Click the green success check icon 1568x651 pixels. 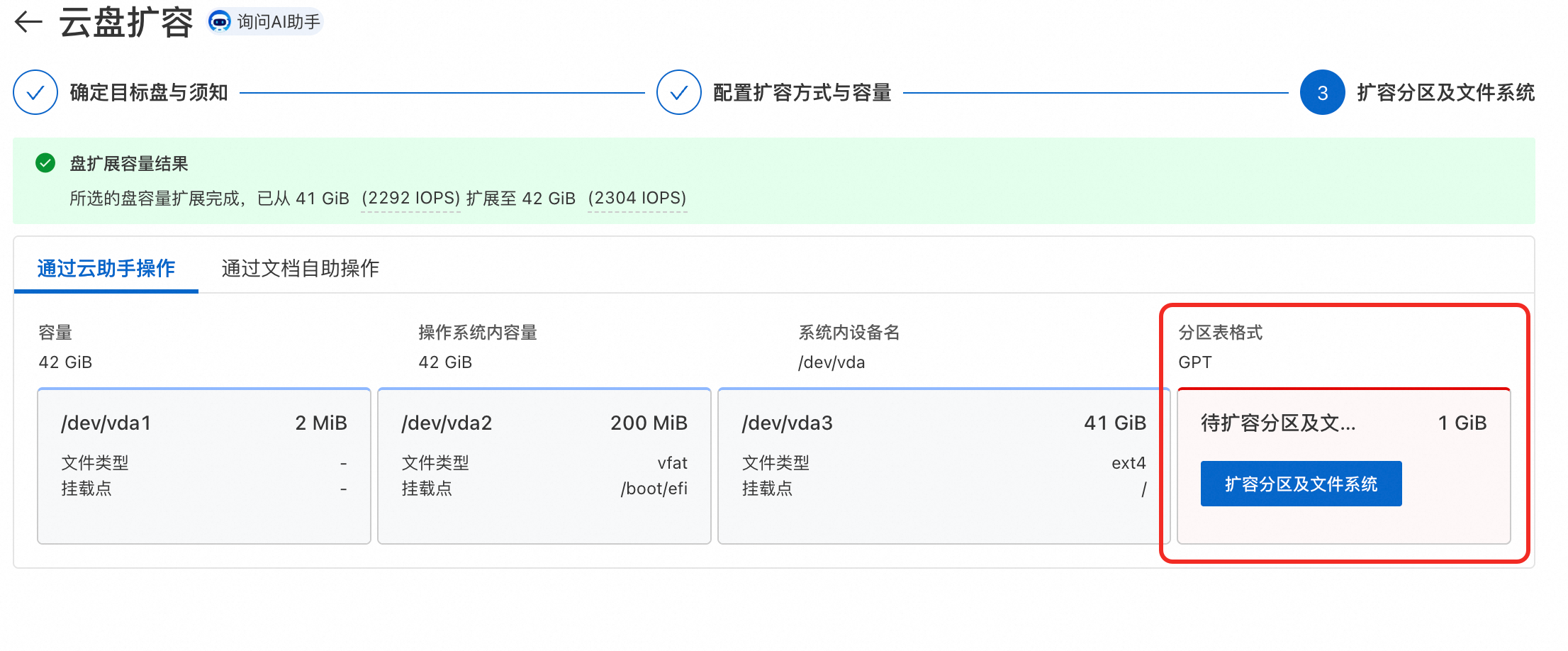tap(45, 163)
